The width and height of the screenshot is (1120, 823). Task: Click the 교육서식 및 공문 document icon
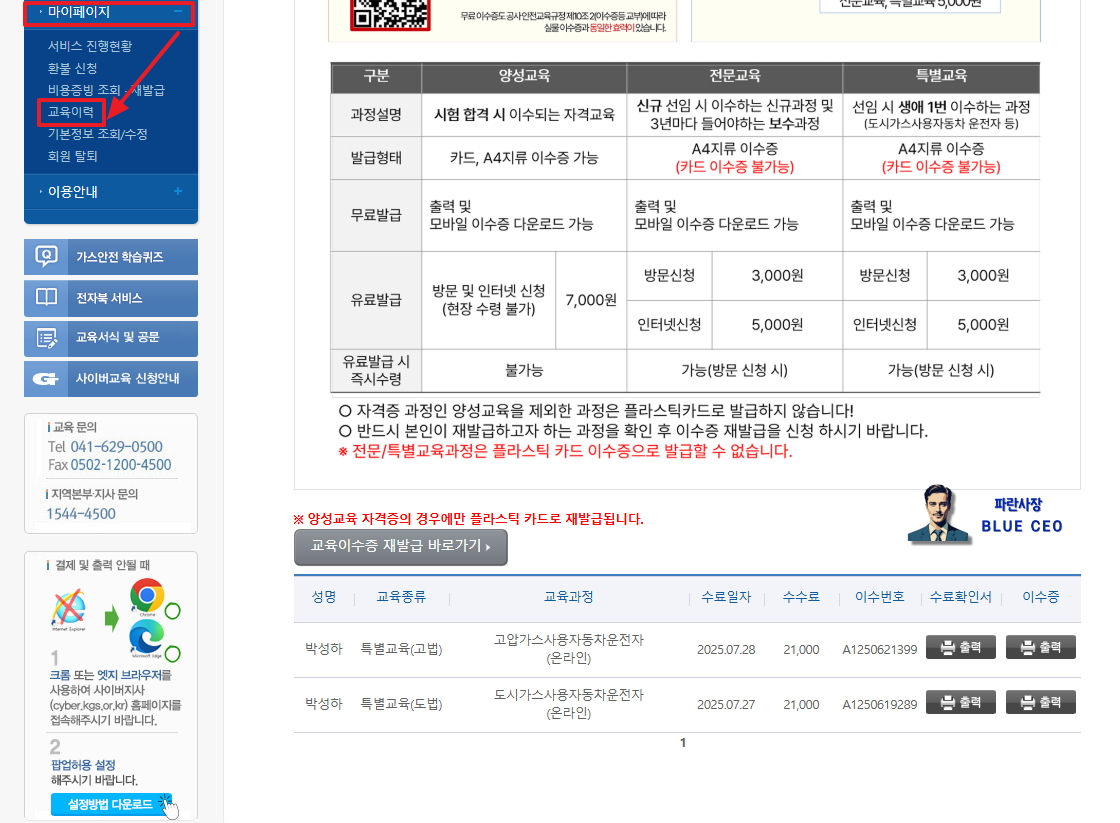pos(44,338)
